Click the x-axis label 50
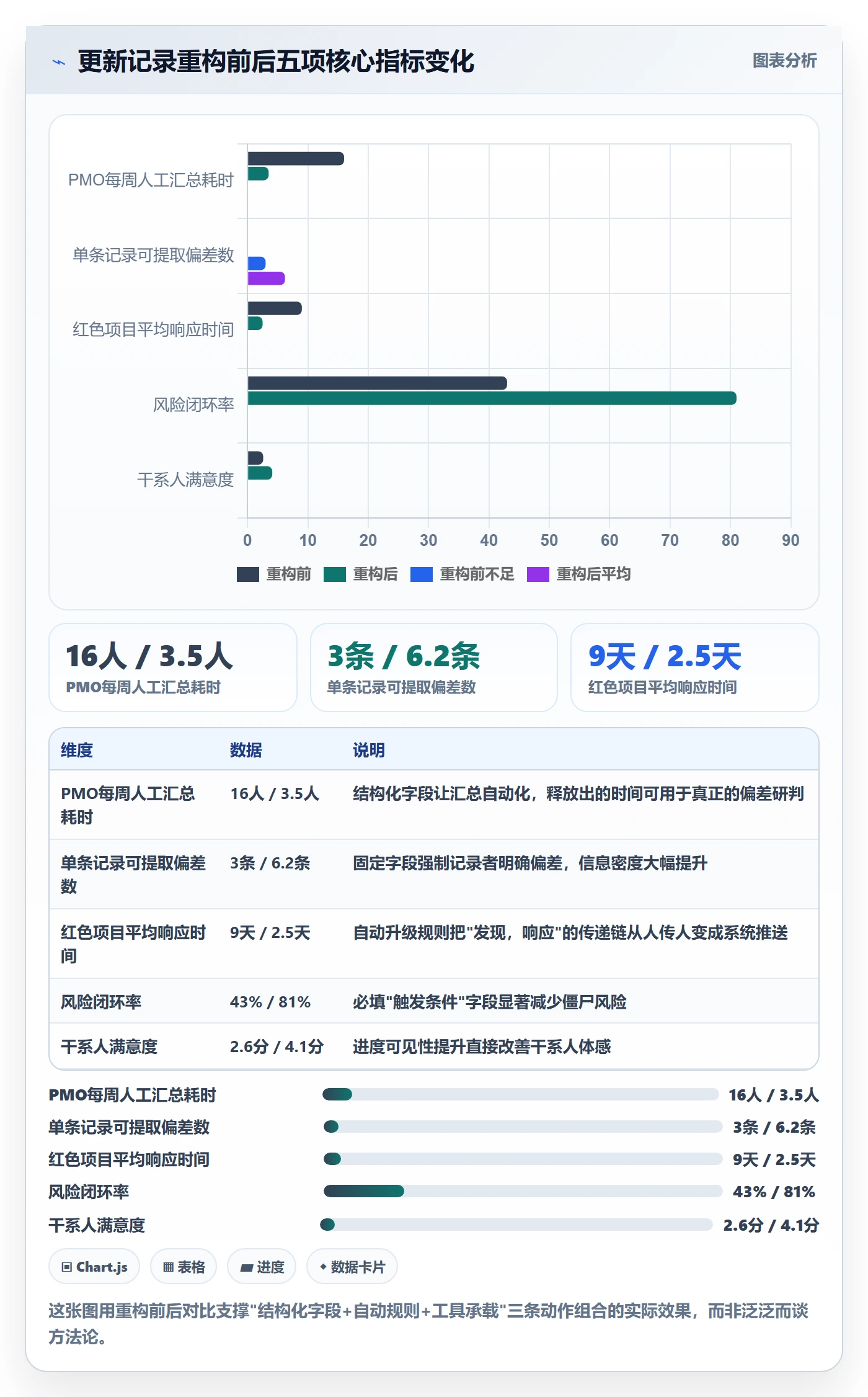This screenshot has width=868, height=1397. pyautogui.click(x=549, y=540)
